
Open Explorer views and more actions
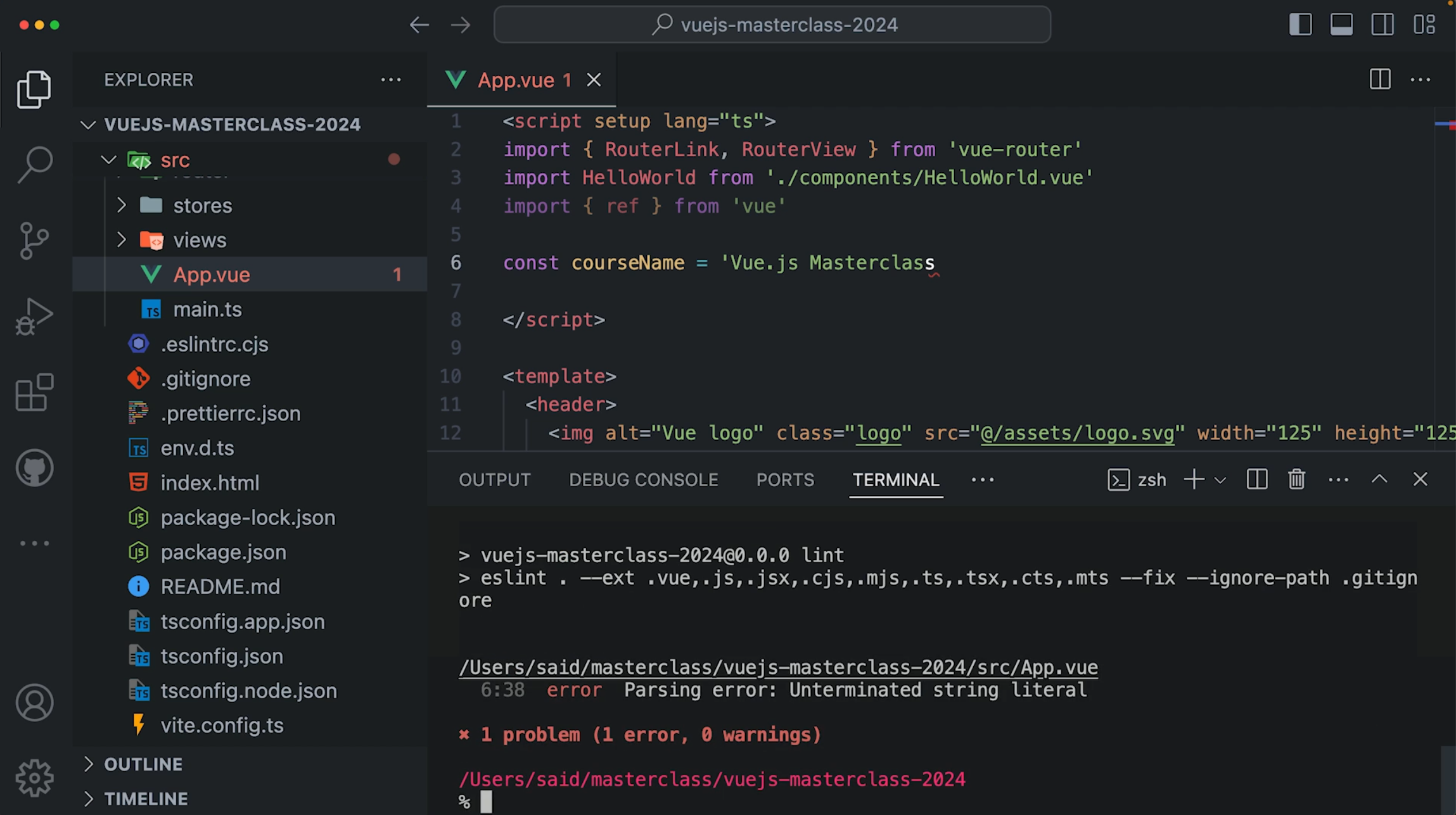pyautogui.click(x=391, y=80)
